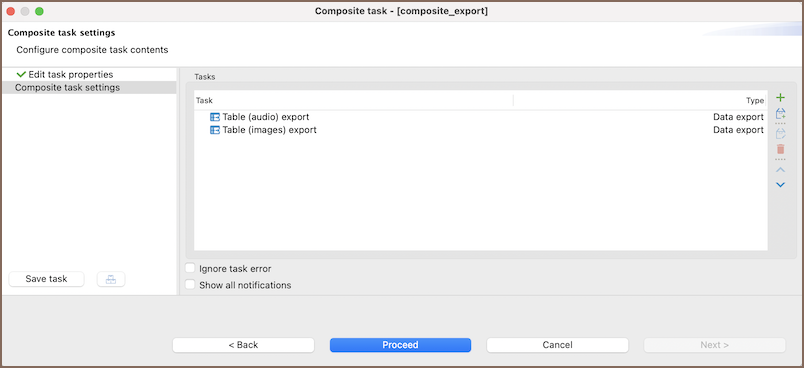This screenshot has height=368, width=804.
Task: Enable the Ignore task error checkbox
Action: [190, 268]
